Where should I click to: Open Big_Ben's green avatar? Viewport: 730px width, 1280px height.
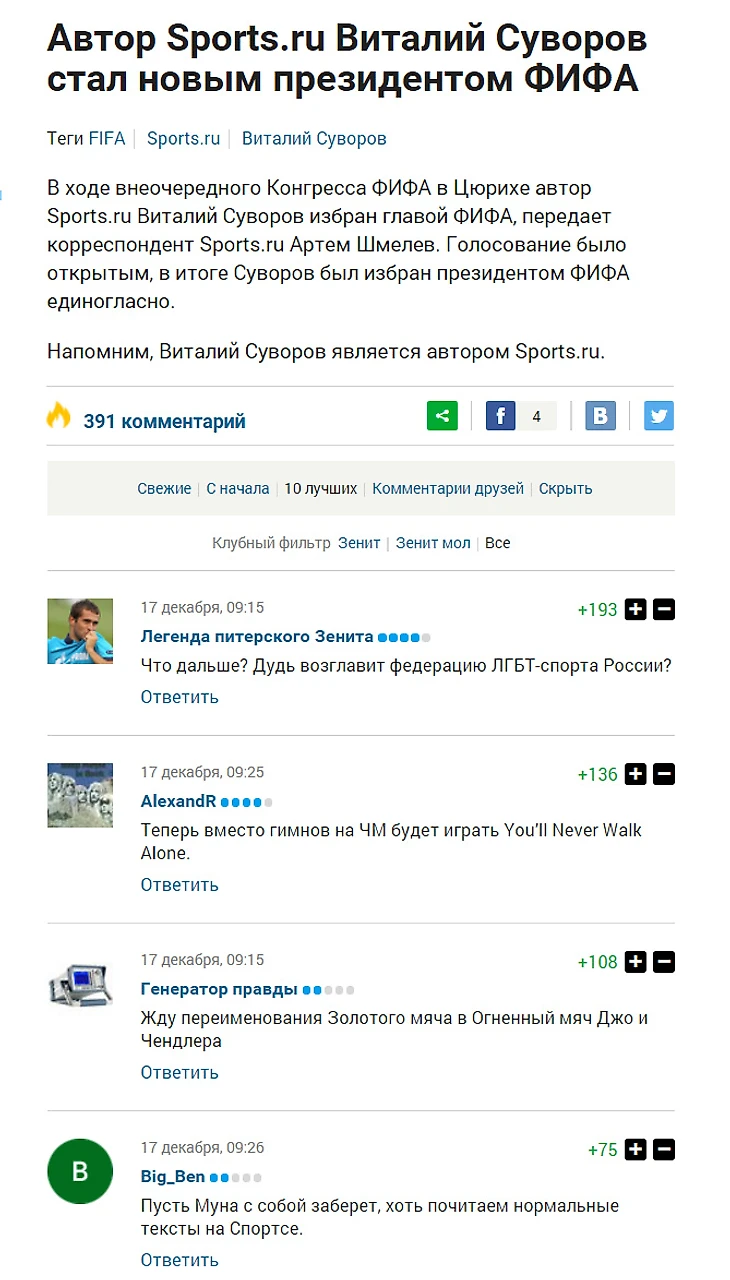coord(80,1171)
